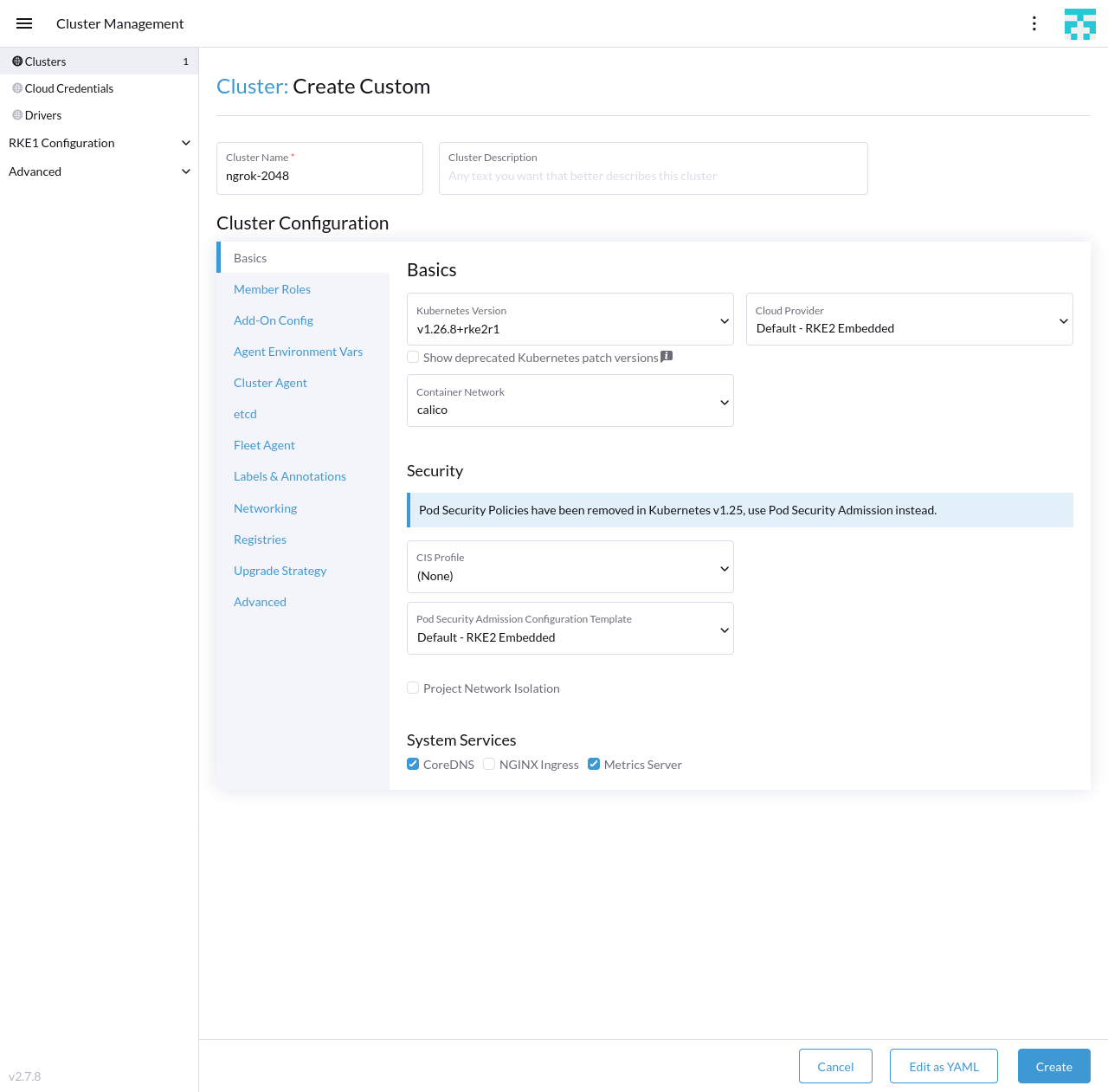Enable NGINX Ingress system service
The height and width of the screenshot is (1092, 1108).
coord(489,764)
